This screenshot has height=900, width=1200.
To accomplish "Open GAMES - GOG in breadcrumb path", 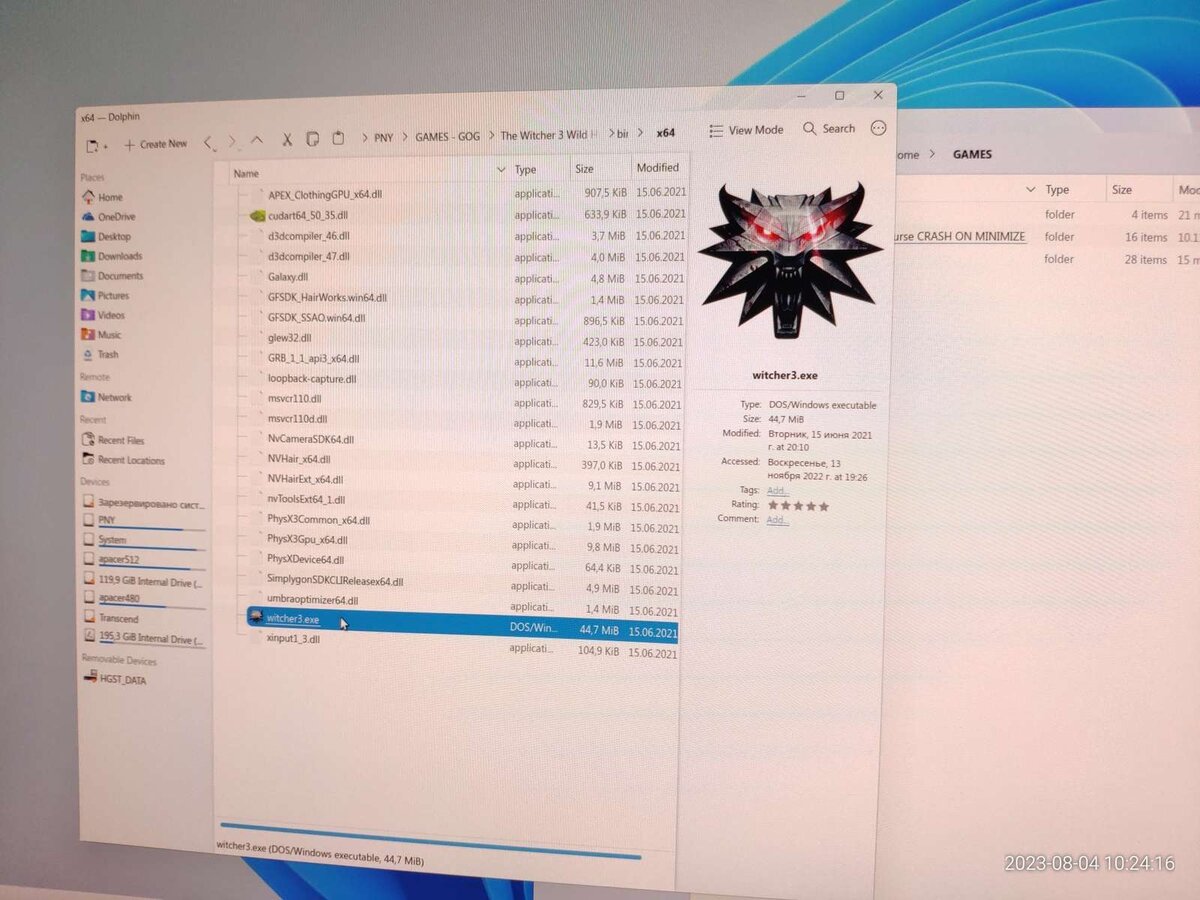I will 448,136.
